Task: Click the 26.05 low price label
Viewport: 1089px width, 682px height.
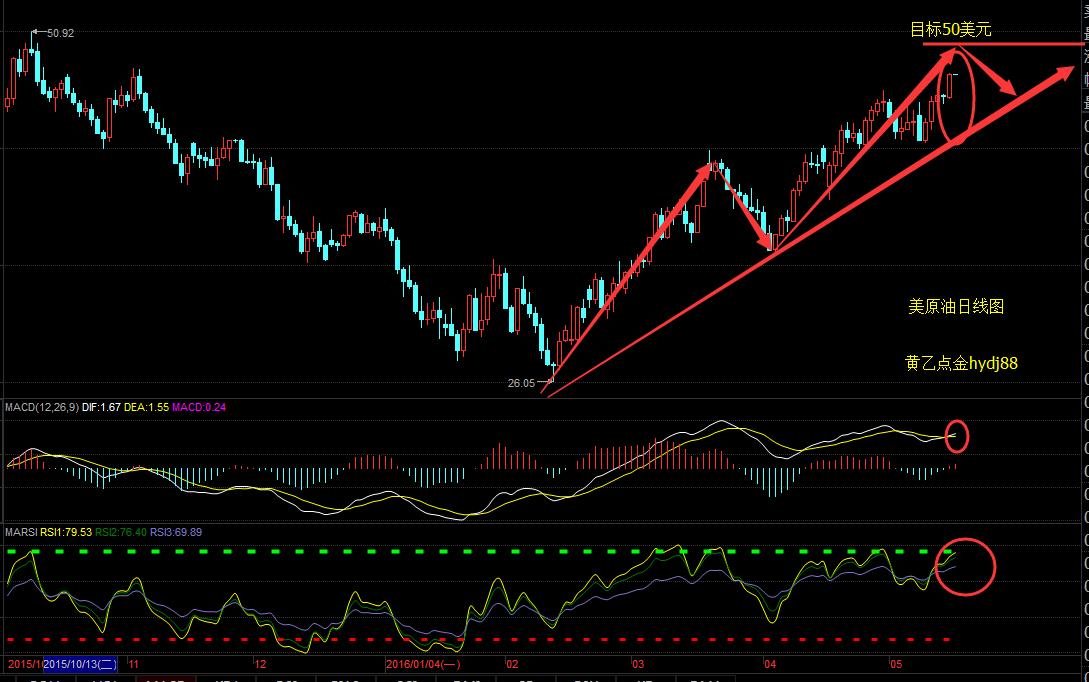Action: (x=521, y=383)
